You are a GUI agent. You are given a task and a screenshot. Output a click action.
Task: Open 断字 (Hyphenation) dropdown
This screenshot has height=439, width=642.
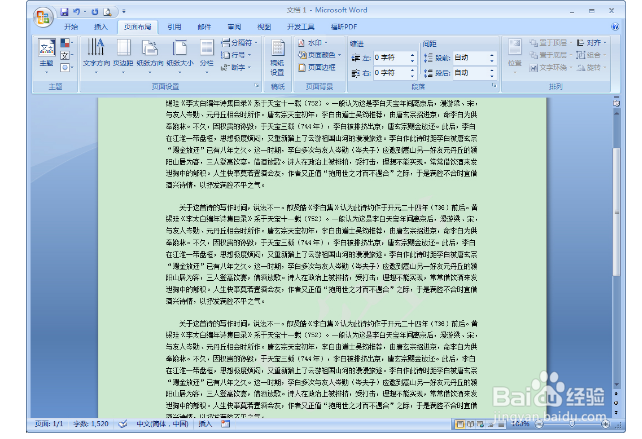click(x=236, y=67)
